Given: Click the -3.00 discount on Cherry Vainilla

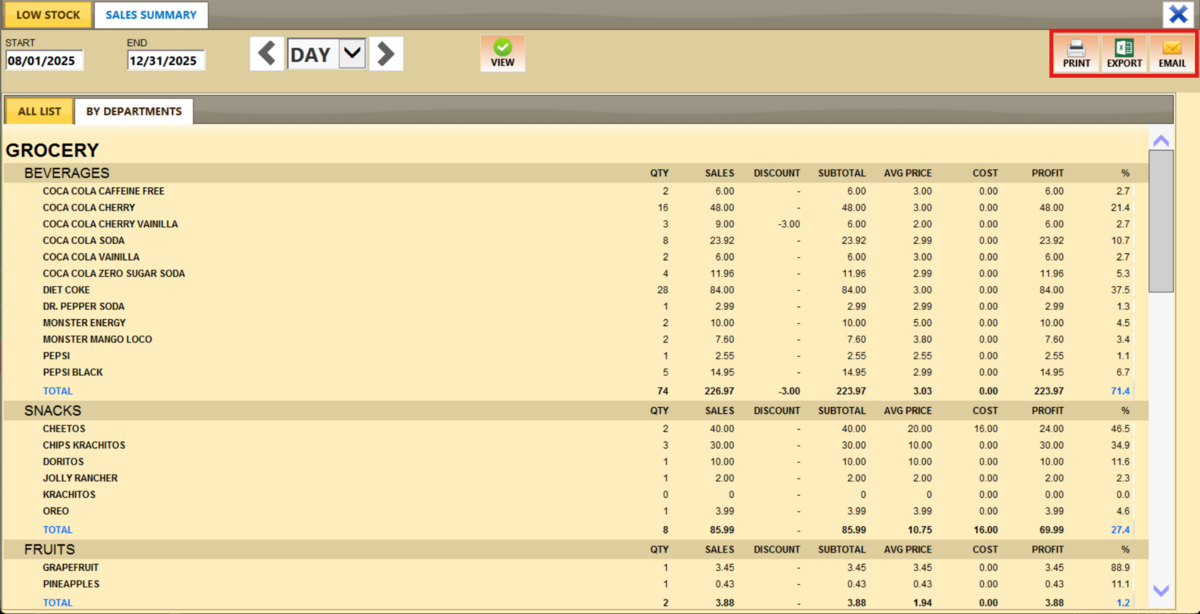Looking at the screenshot, I should 787,224.
